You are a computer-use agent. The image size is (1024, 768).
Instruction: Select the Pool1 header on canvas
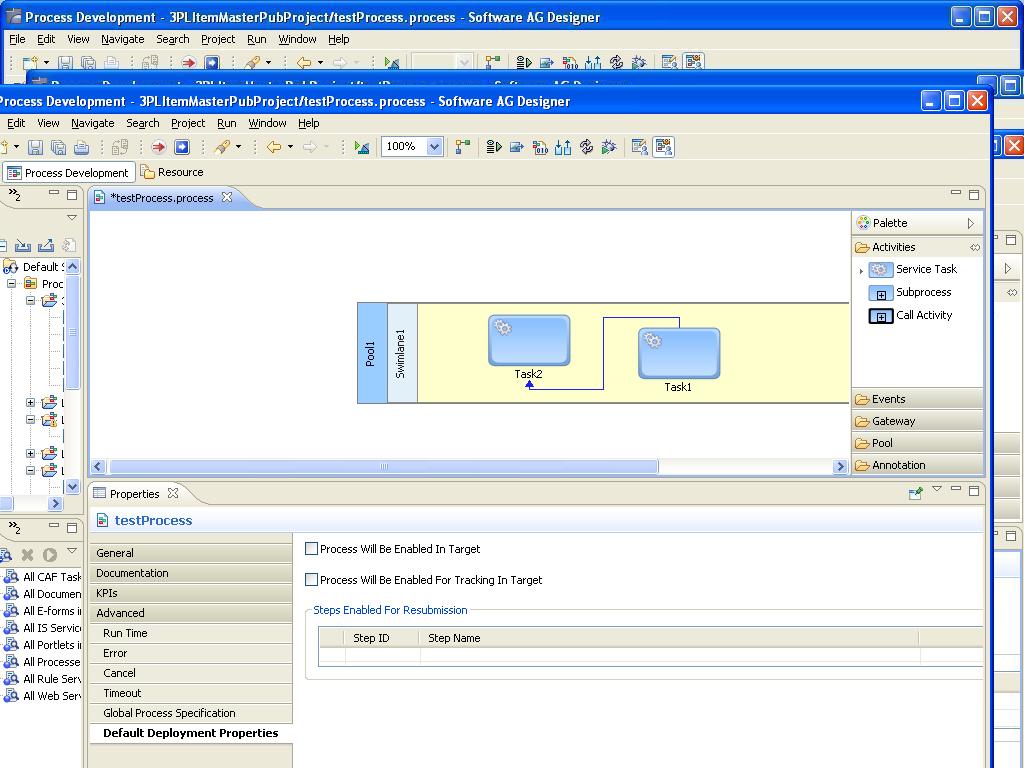tap(372, 353)
